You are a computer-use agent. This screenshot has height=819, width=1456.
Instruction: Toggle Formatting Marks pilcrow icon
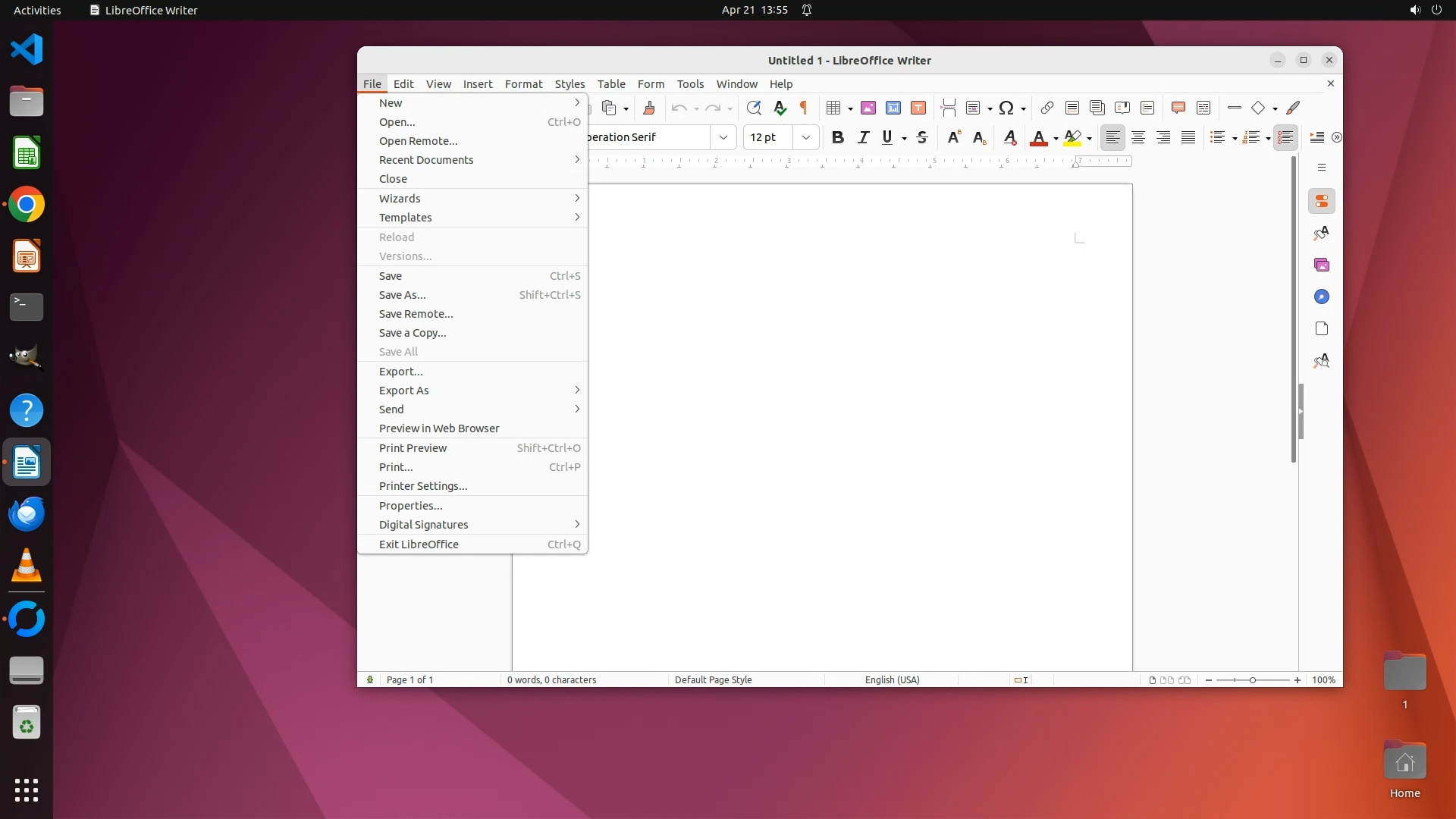(804, 108)
